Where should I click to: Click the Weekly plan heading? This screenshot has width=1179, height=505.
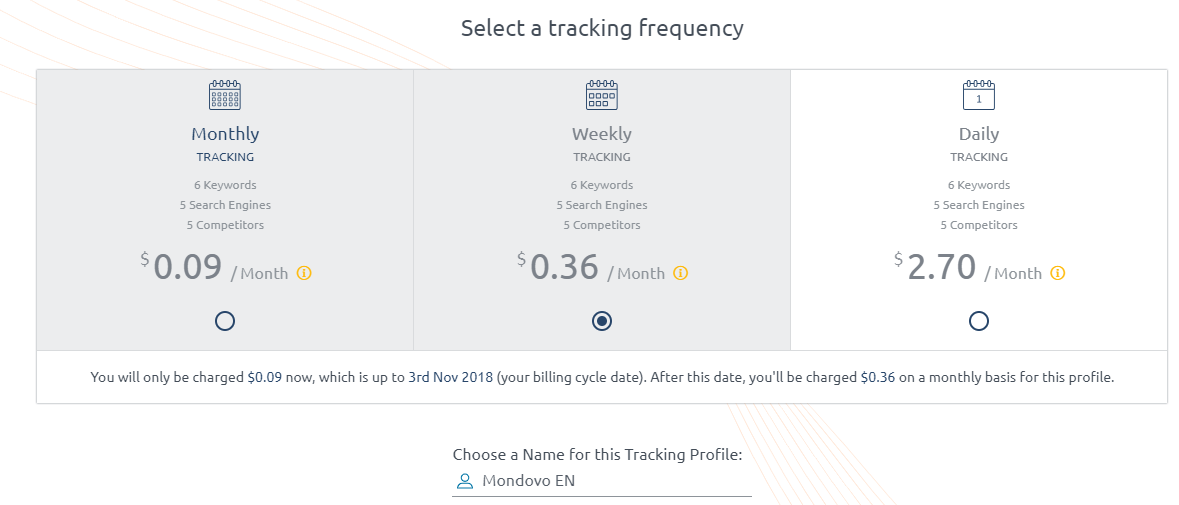point(602,134)
